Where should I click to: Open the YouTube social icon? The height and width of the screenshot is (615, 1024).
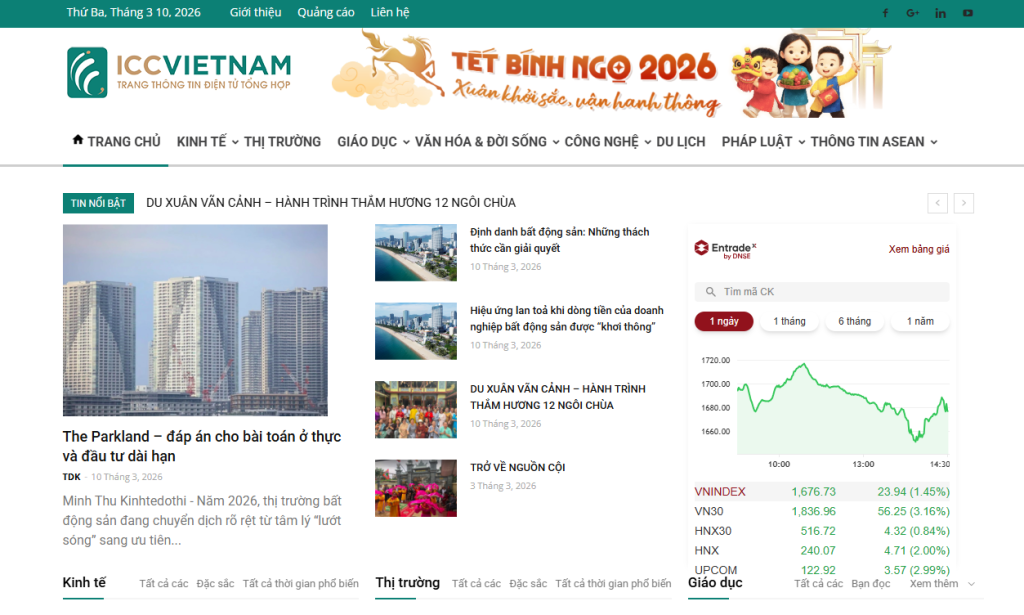(967, 13)
